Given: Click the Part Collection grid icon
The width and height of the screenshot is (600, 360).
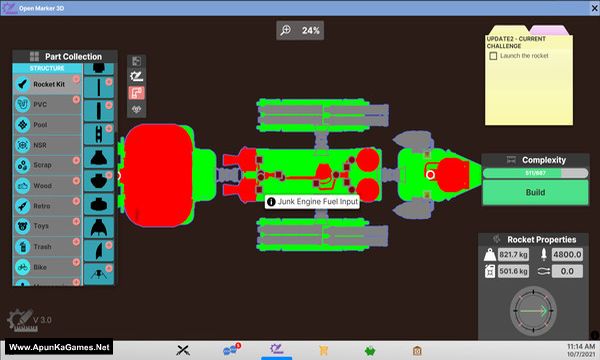Looking at the screenshot, I should tap(34, 57).
